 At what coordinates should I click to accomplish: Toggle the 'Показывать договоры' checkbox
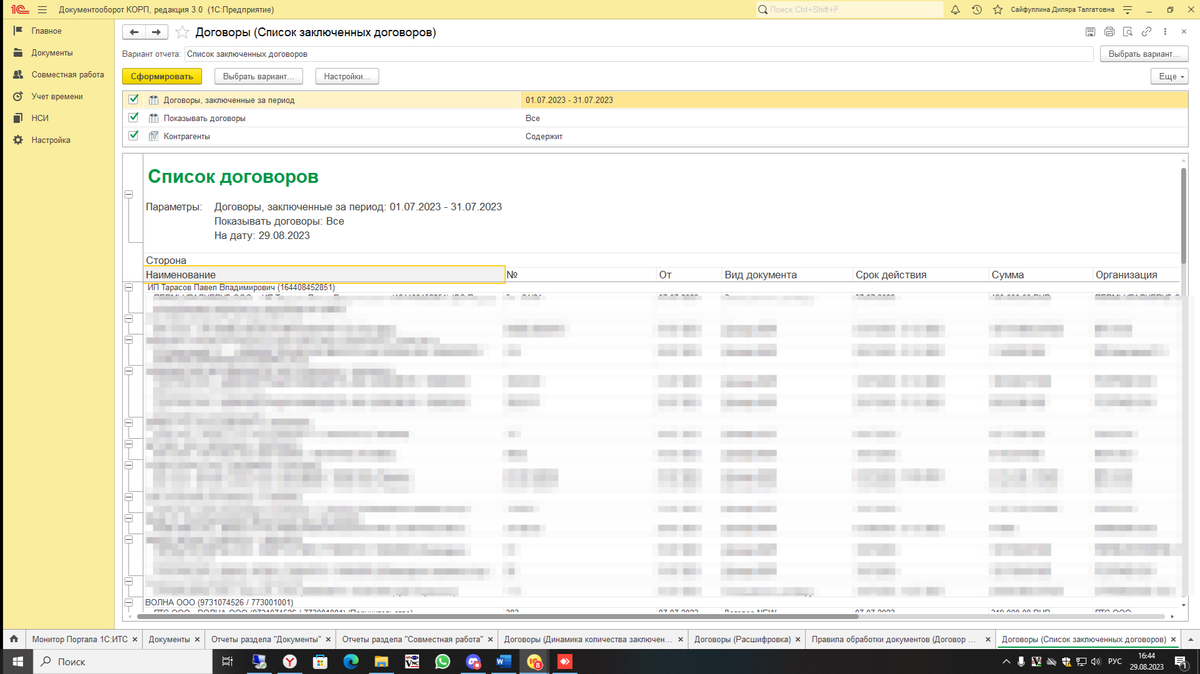click(x=134, y=117)
